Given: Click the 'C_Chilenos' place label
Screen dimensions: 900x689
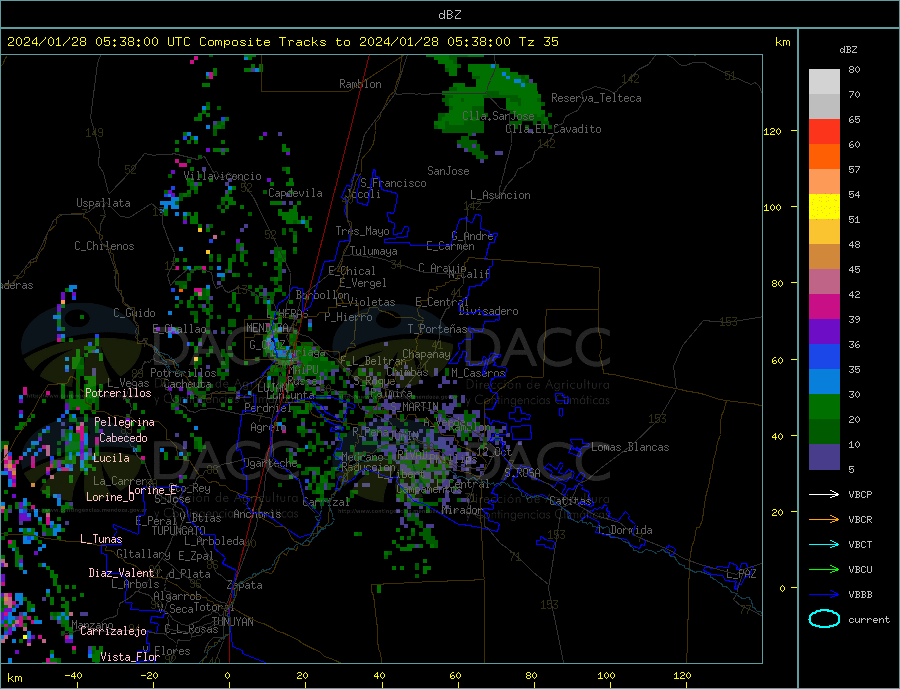Looking at the screenshot, I should pos(104,246).
